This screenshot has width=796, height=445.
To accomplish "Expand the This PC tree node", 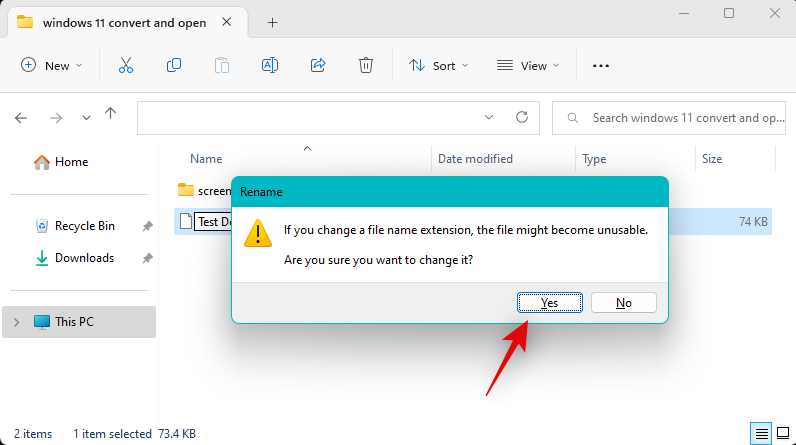I will coord(16,322).
